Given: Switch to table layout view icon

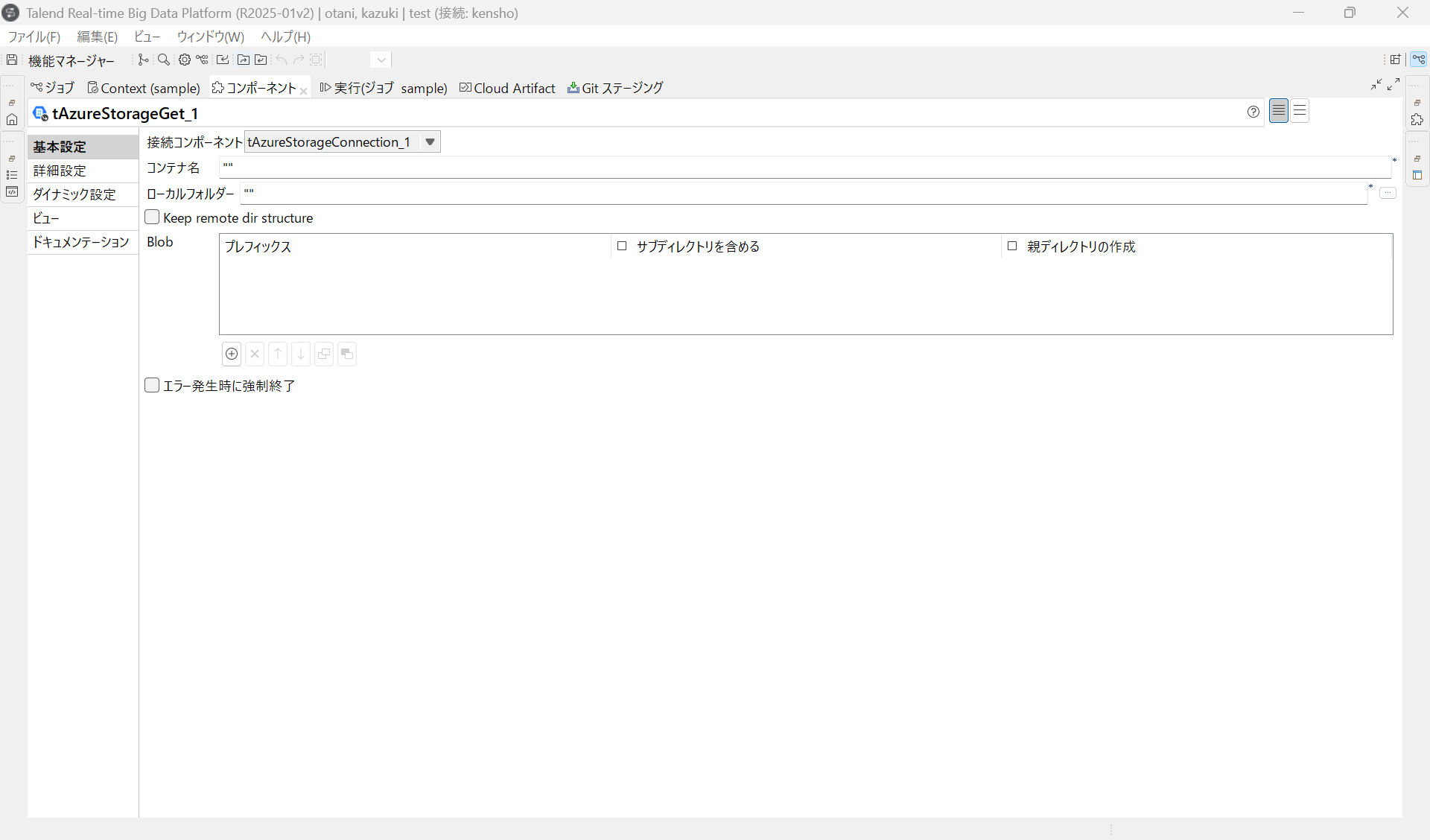Looking at the screenshot, I should pyautogui.click(x=1300, y=112).
